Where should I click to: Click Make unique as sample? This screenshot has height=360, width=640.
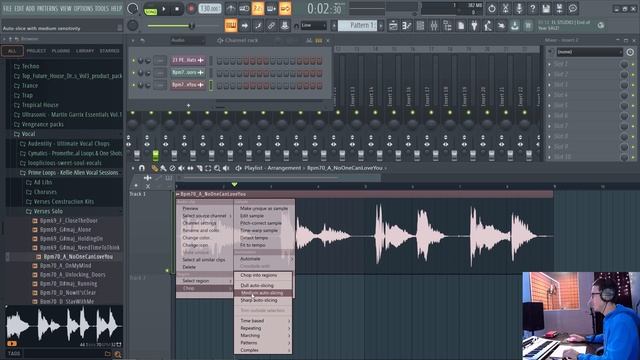[x=264, y=209]
